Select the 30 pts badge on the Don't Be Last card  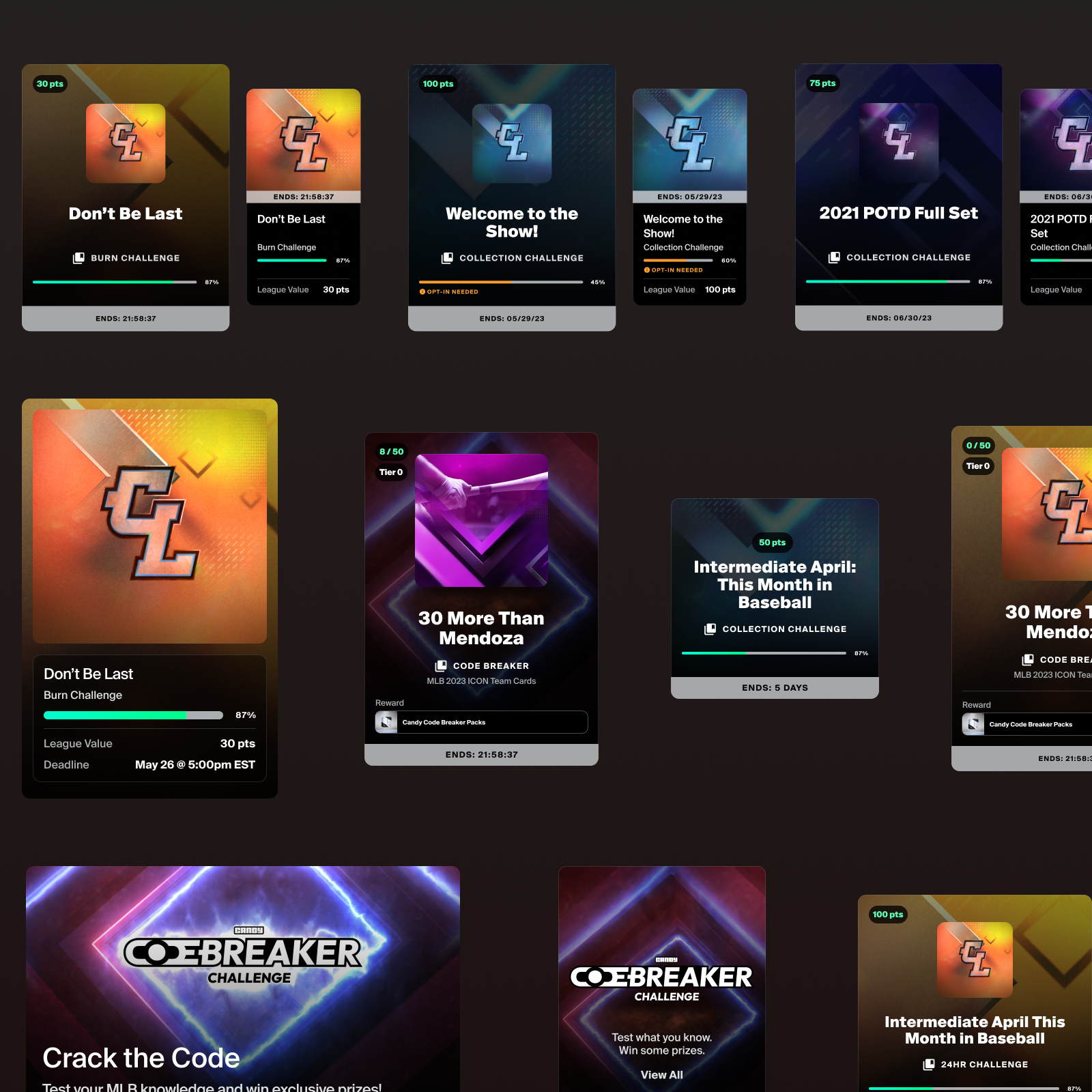50,84
